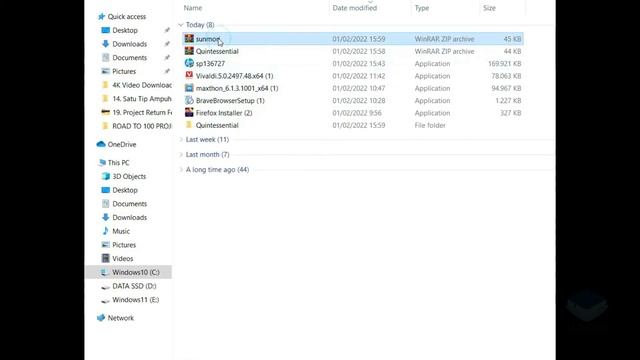Click Documents icon under Quick access
The height and width of the screenshot is (360, 640).
point(105,58)
